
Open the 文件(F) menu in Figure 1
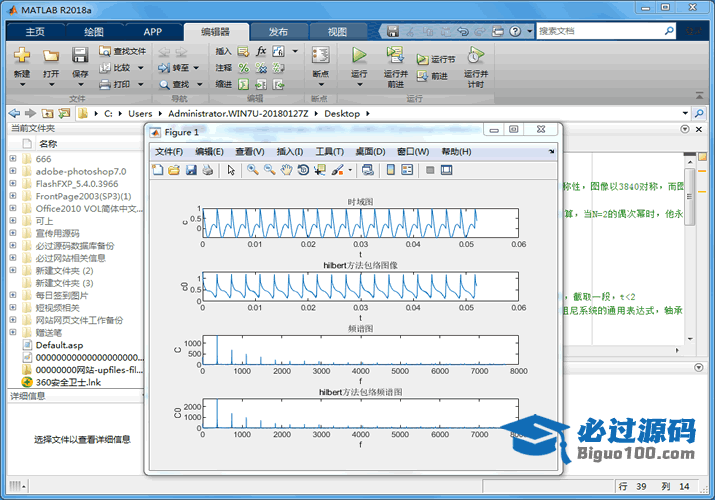pos(169,151)
